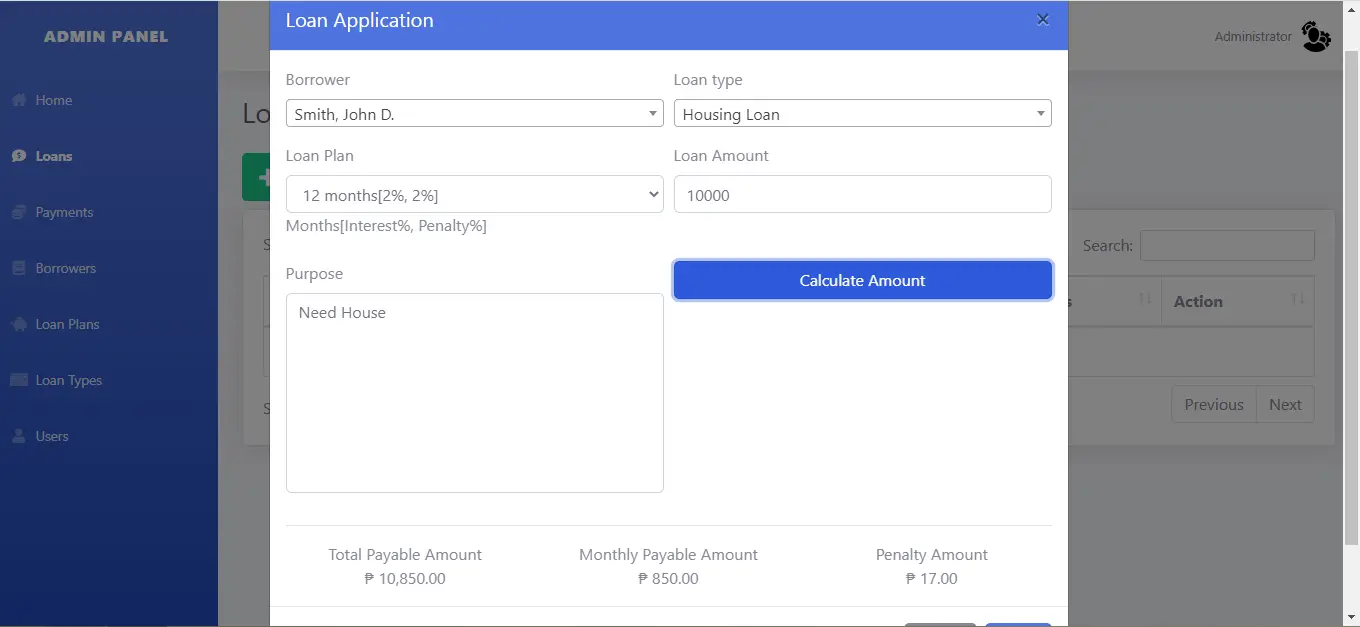Click the Loans money icon in sidebar
Image resolution: width=1360 pixels, height=627 pixels.
(x=18, y=156)
